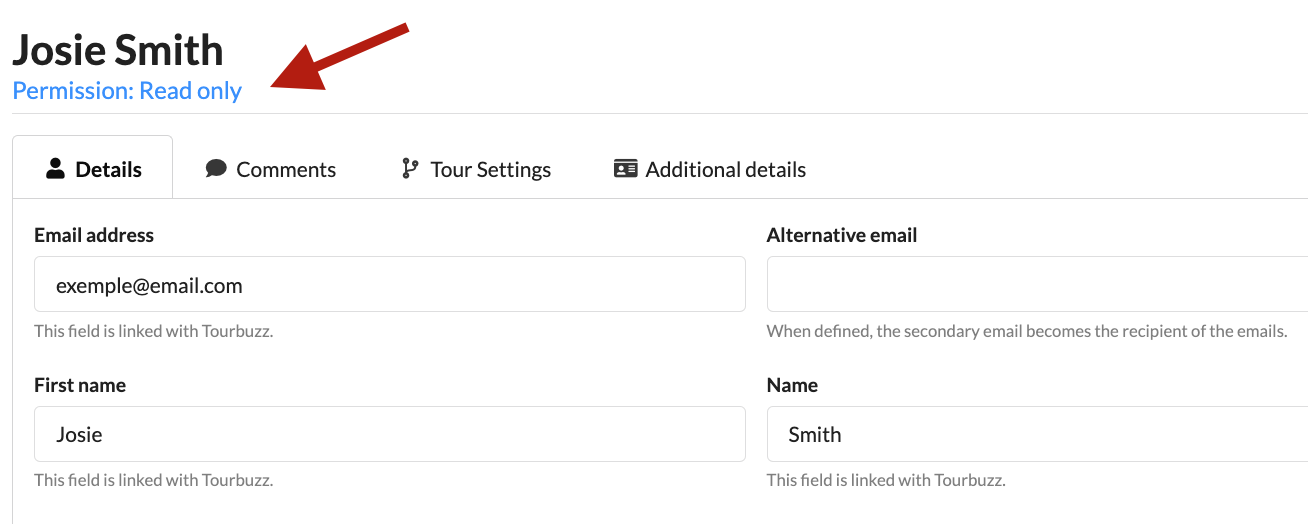
Task: Select the Tour Settings tab text
Action: (490, 169)
